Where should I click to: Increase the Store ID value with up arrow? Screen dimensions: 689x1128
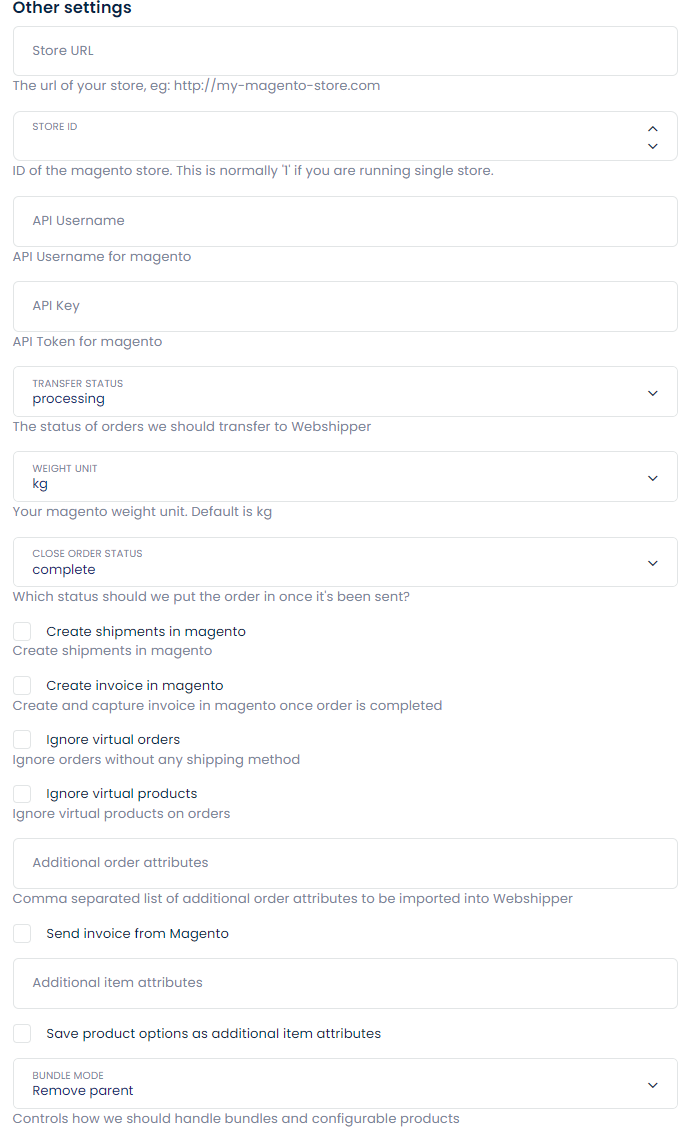tap(653, 128)
